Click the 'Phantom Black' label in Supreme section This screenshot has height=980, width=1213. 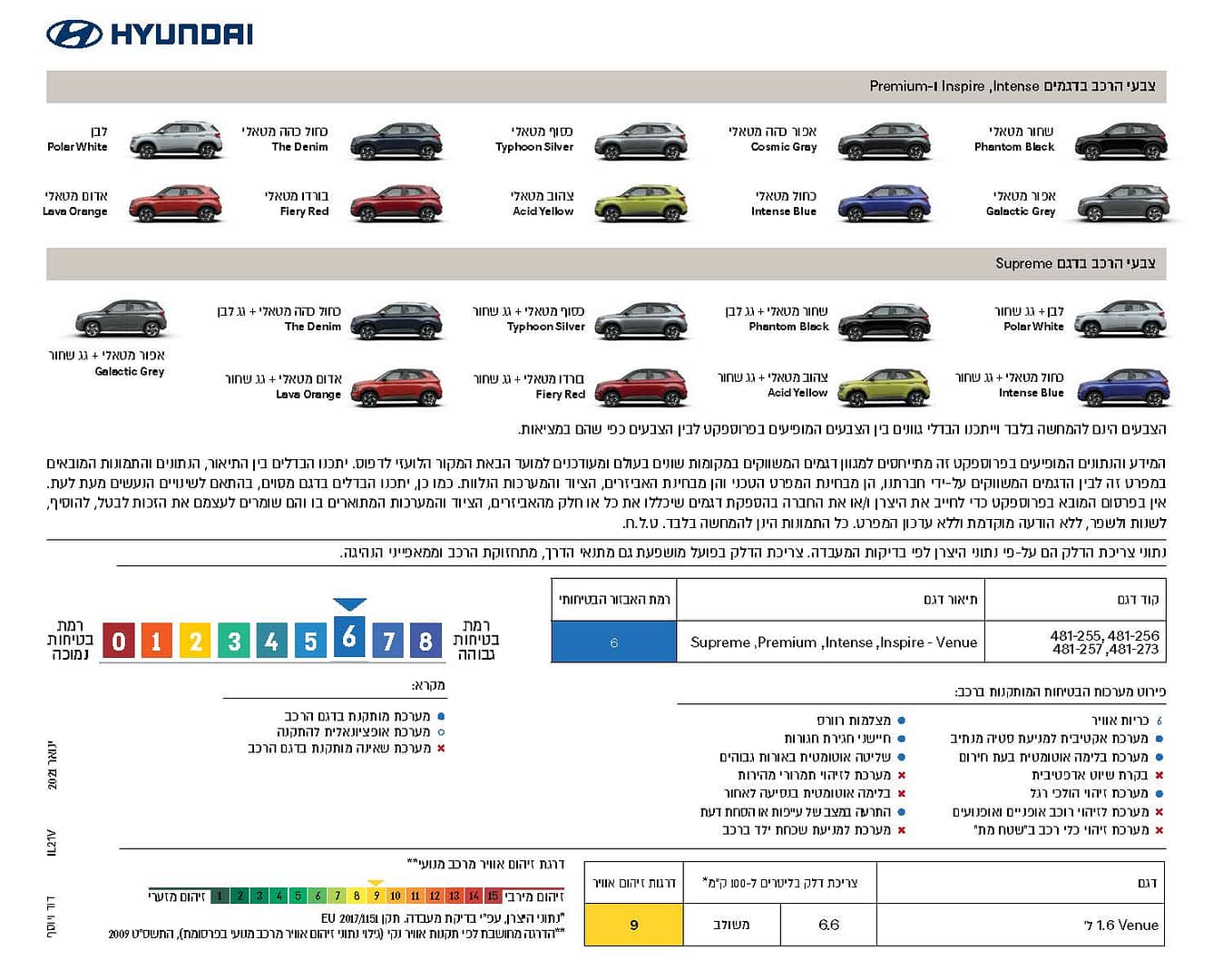click(788, 327)
